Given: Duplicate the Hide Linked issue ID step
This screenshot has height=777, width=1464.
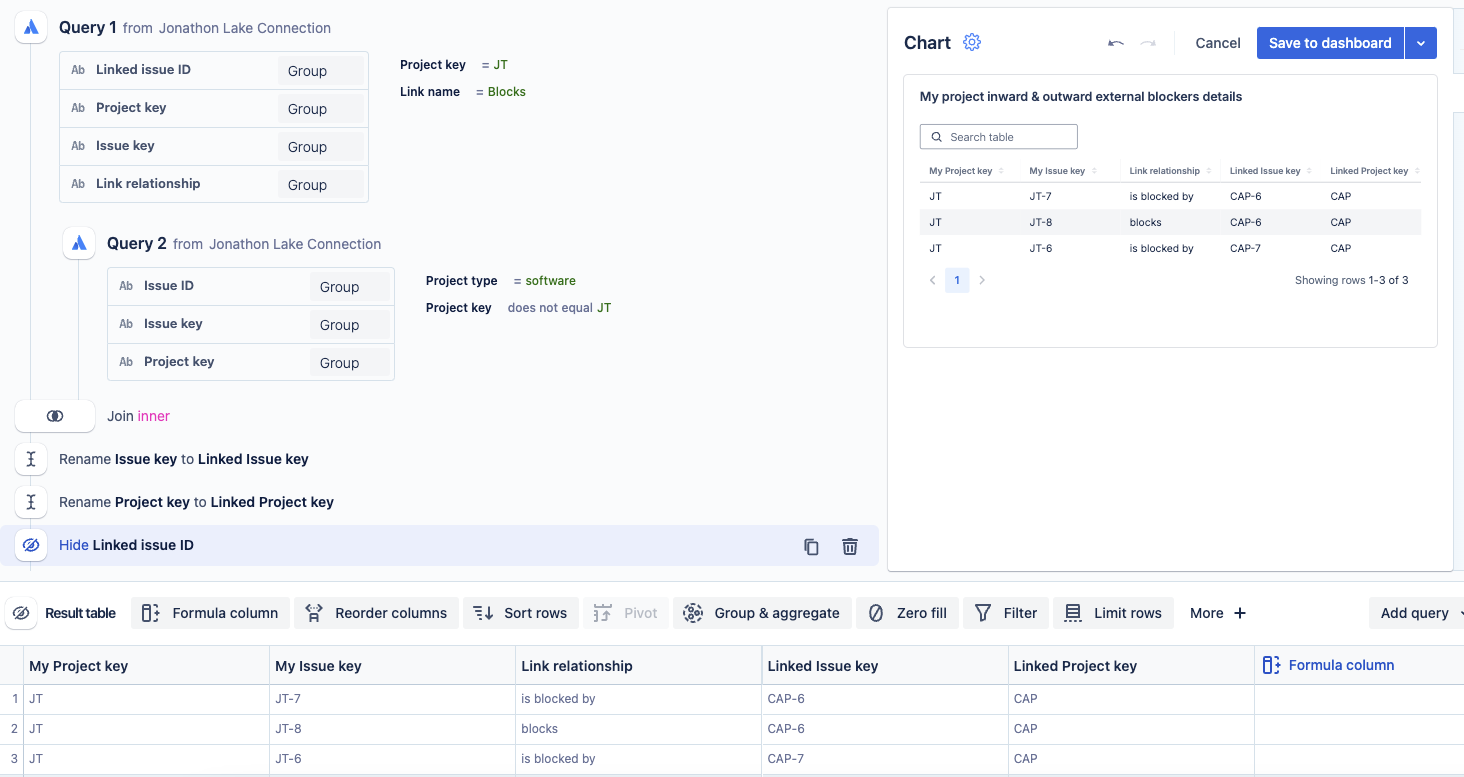Looking at the screenshot, I should click(811, 546).
